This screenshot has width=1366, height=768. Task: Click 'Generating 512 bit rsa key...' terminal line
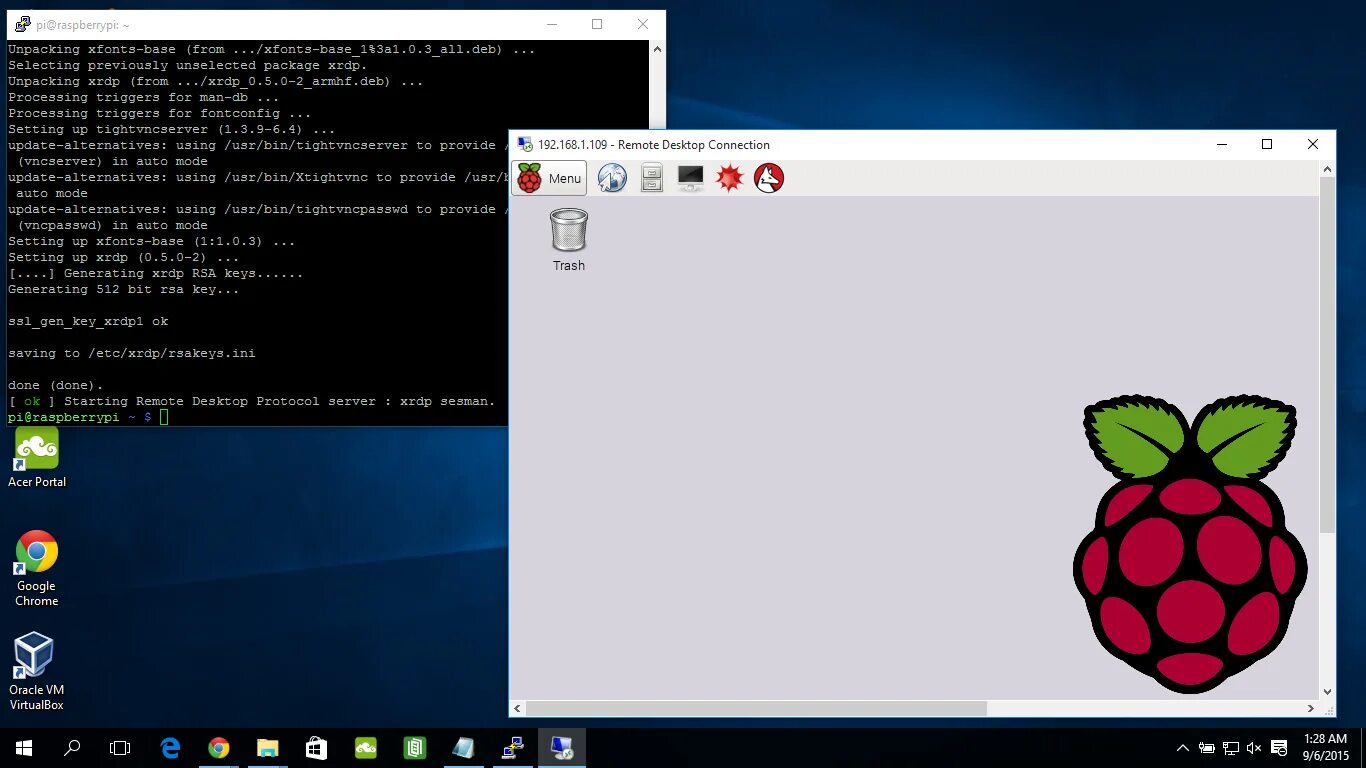pos(124,289)
